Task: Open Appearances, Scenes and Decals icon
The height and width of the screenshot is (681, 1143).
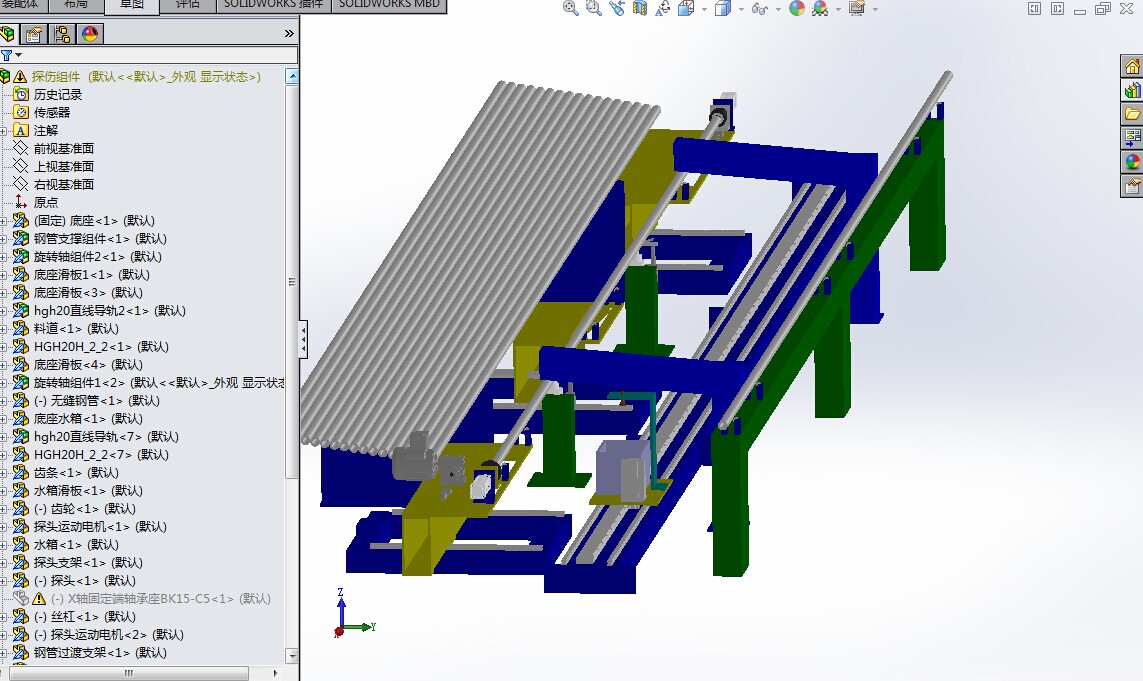Action: [1131, 161]
